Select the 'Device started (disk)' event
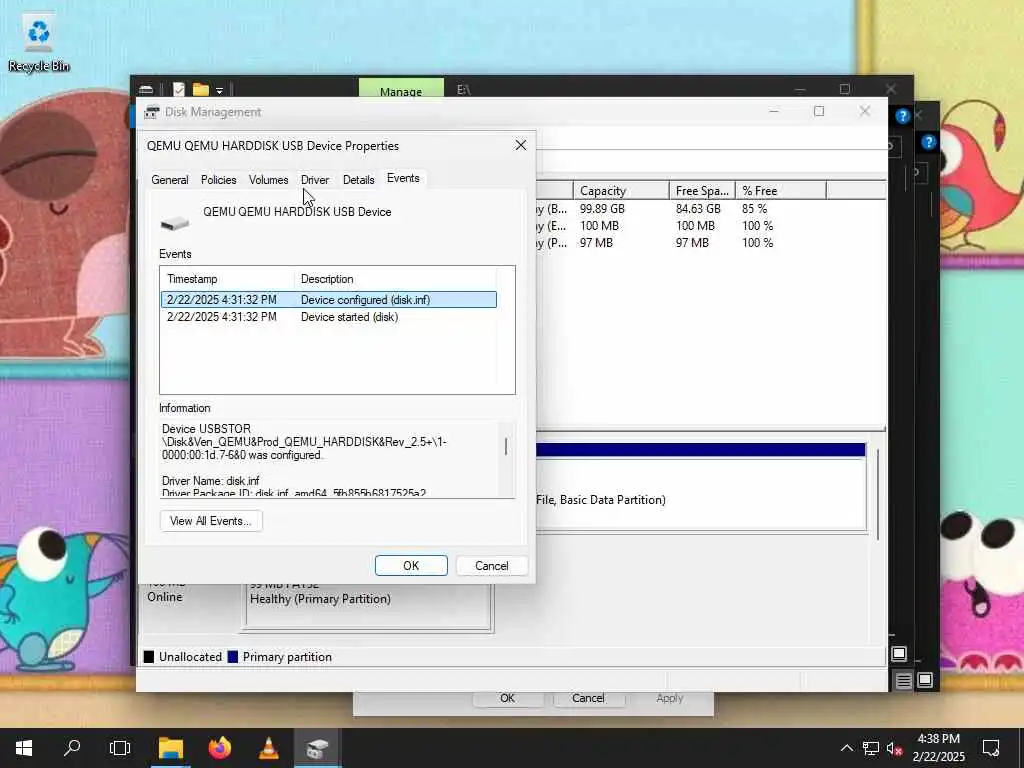This screenshot has height=768, width=1024. click(328, 317)
